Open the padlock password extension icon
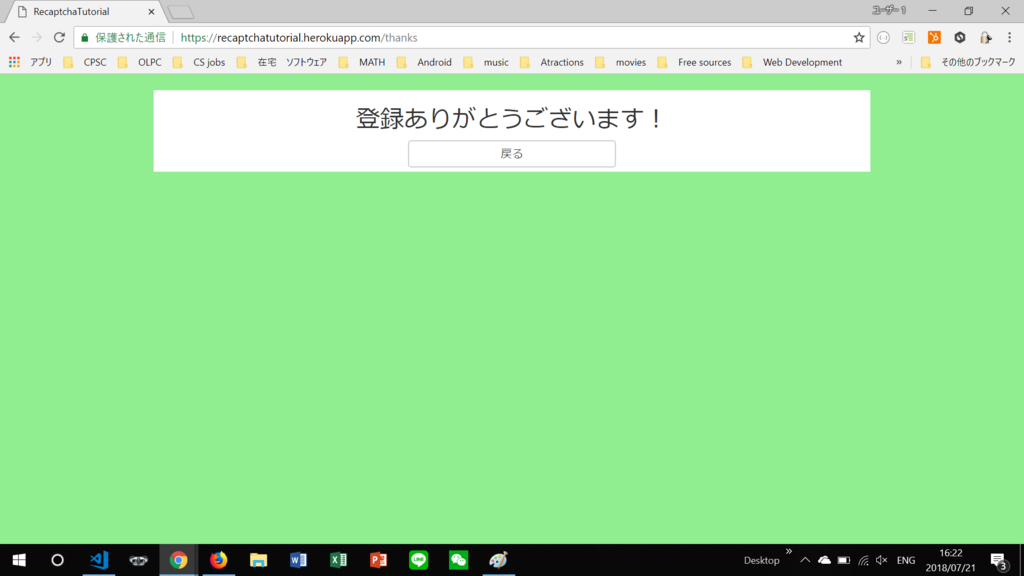1024x576 pixels. [x=985, y=38]
